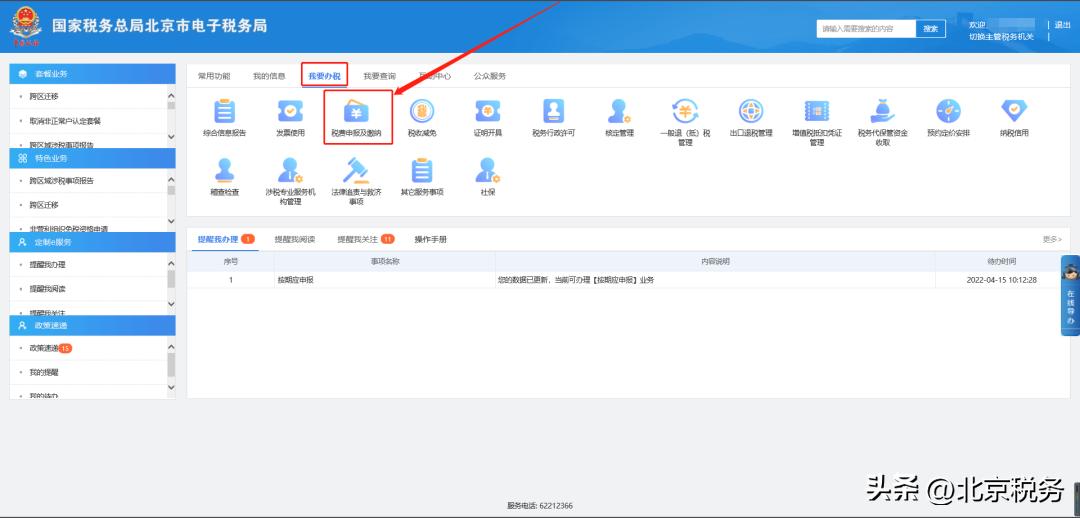This screenshot has width=1080, height=518.
Task: Open the 核定管理 icon
Action: coord(619,111)
